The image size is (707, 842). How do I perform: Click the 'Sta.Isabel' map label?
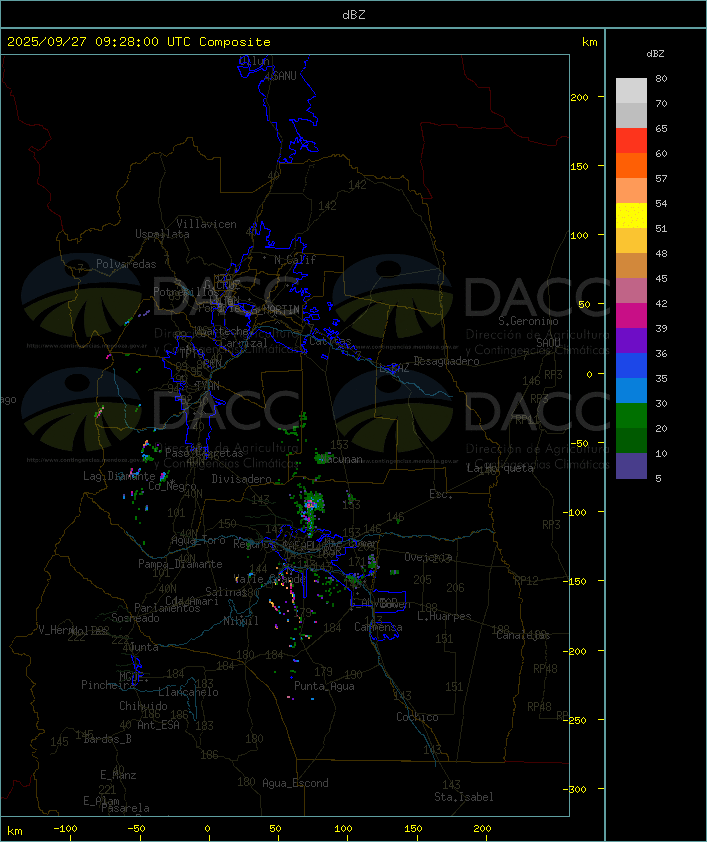(x=464, y=797)
